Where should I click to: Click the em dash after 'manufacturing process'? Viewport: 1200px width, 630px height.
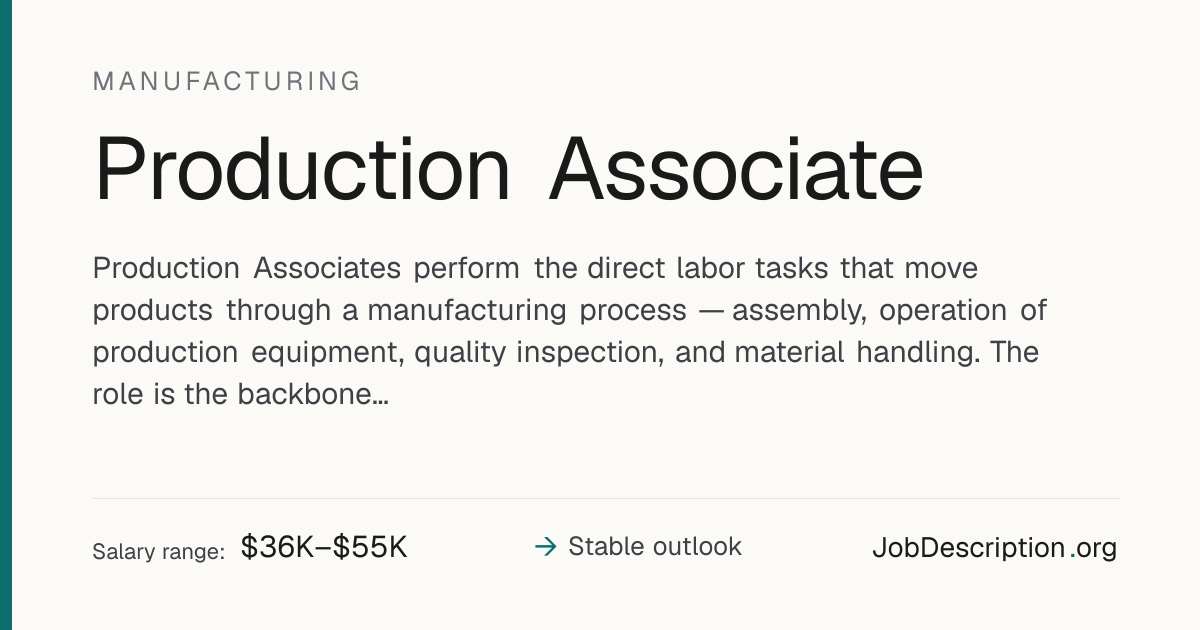tap(710, 311)
